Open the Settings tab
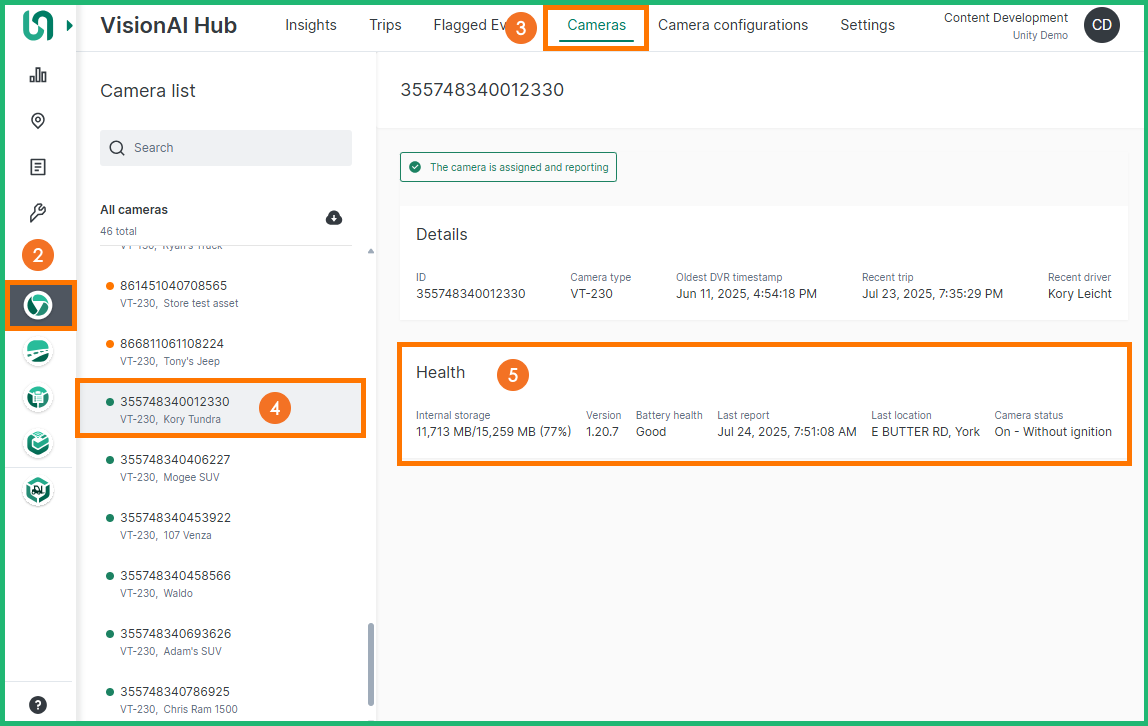Screen dimensions: 1148x726 coord(867,25)
